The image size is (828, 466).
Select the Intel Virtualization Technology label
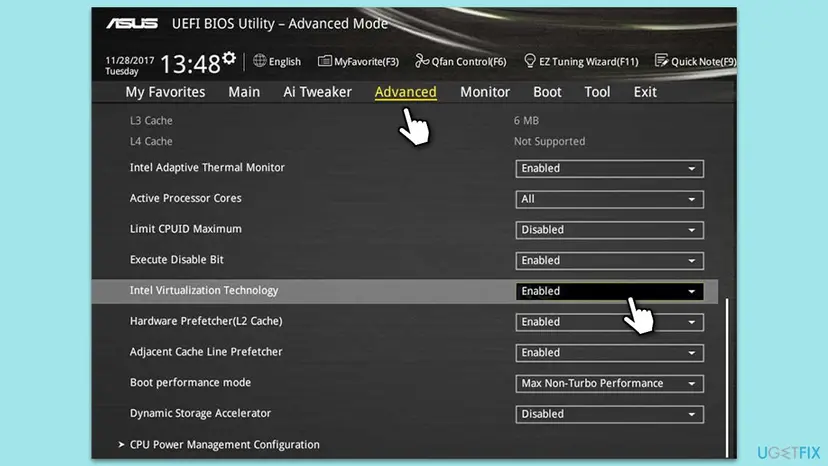point(204,290)
